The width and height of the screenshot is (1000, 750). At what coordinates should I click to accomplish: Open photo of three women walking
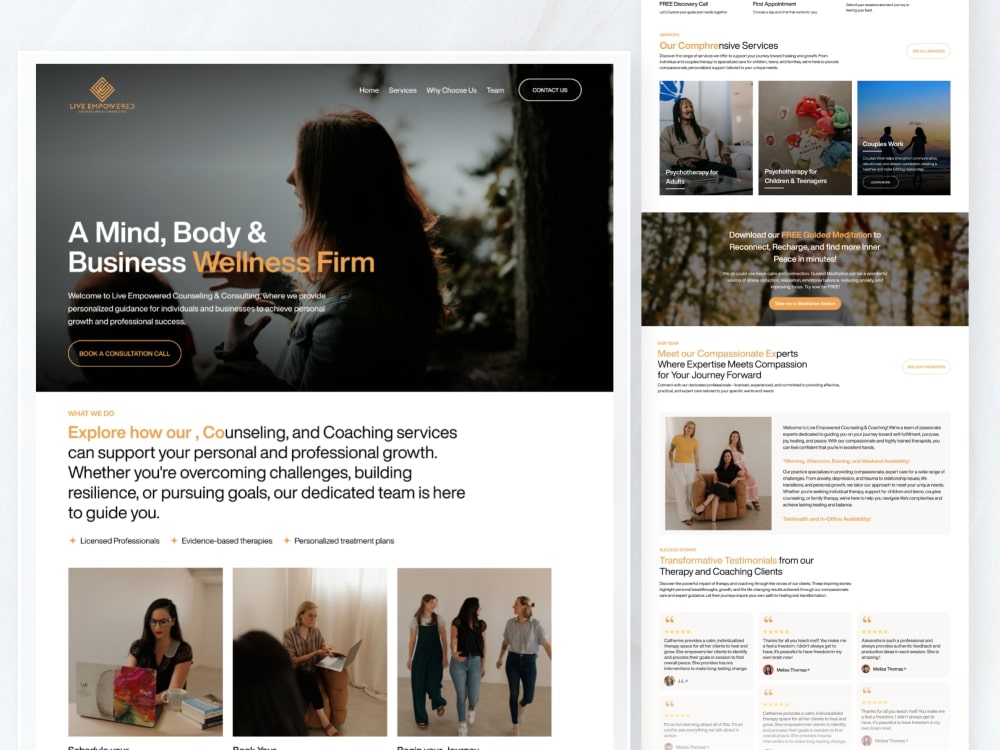(x=474, y=652)
